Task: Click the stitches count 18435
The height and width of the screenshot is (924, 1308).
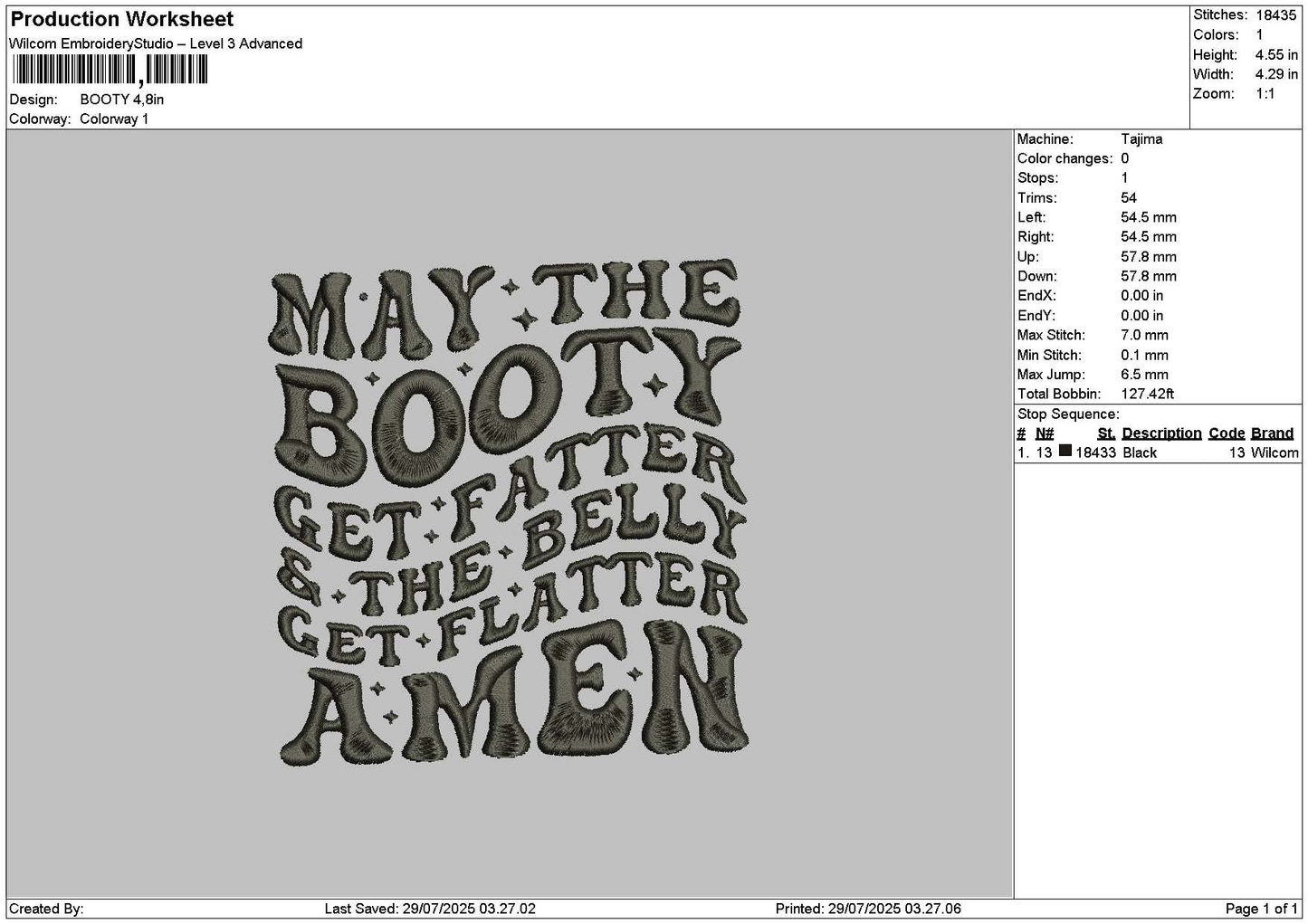Action: (x=1276, y=14)
